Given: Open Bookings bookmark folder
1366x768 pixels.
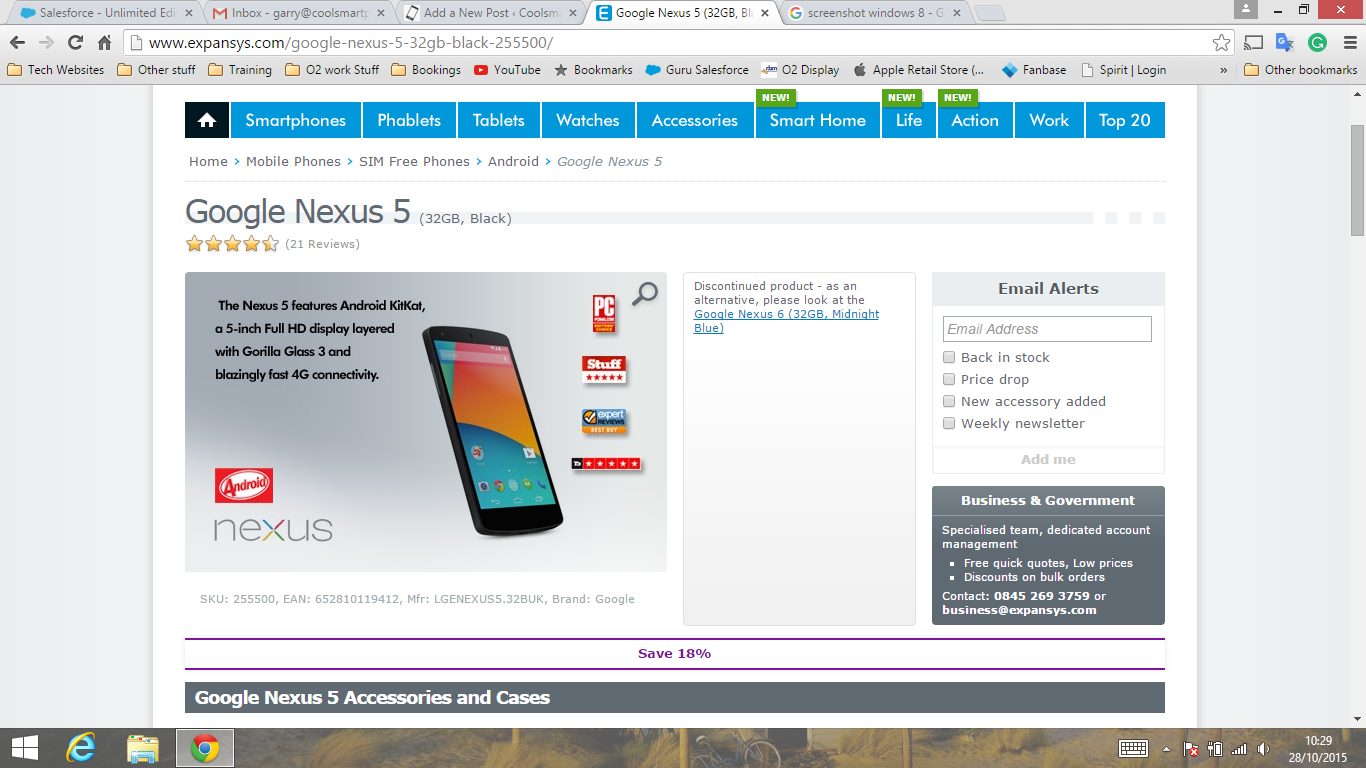Looking at the screenshot, I should [x=426, y=70].
